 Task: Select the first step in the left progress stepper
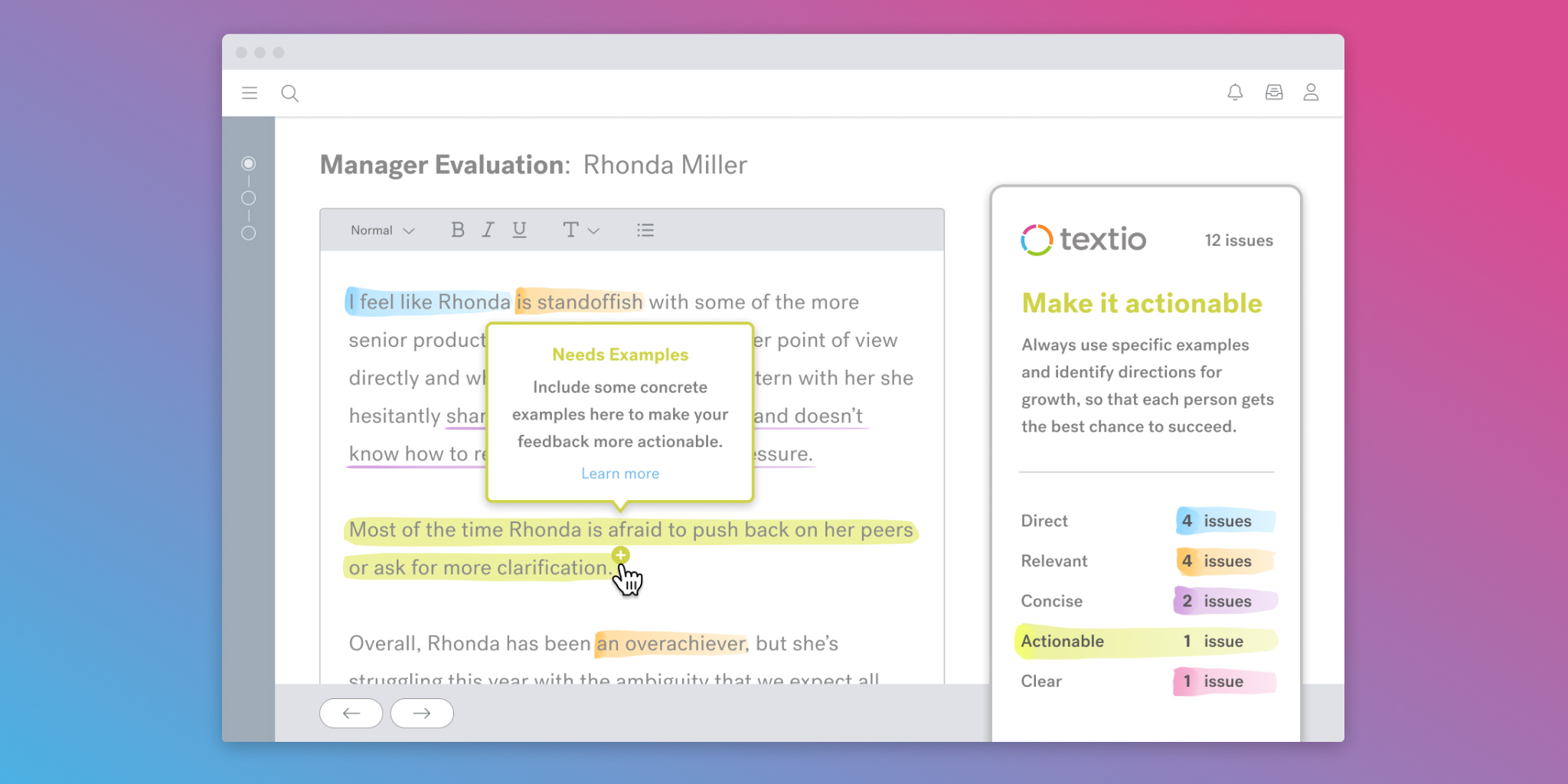click(249, 165)
